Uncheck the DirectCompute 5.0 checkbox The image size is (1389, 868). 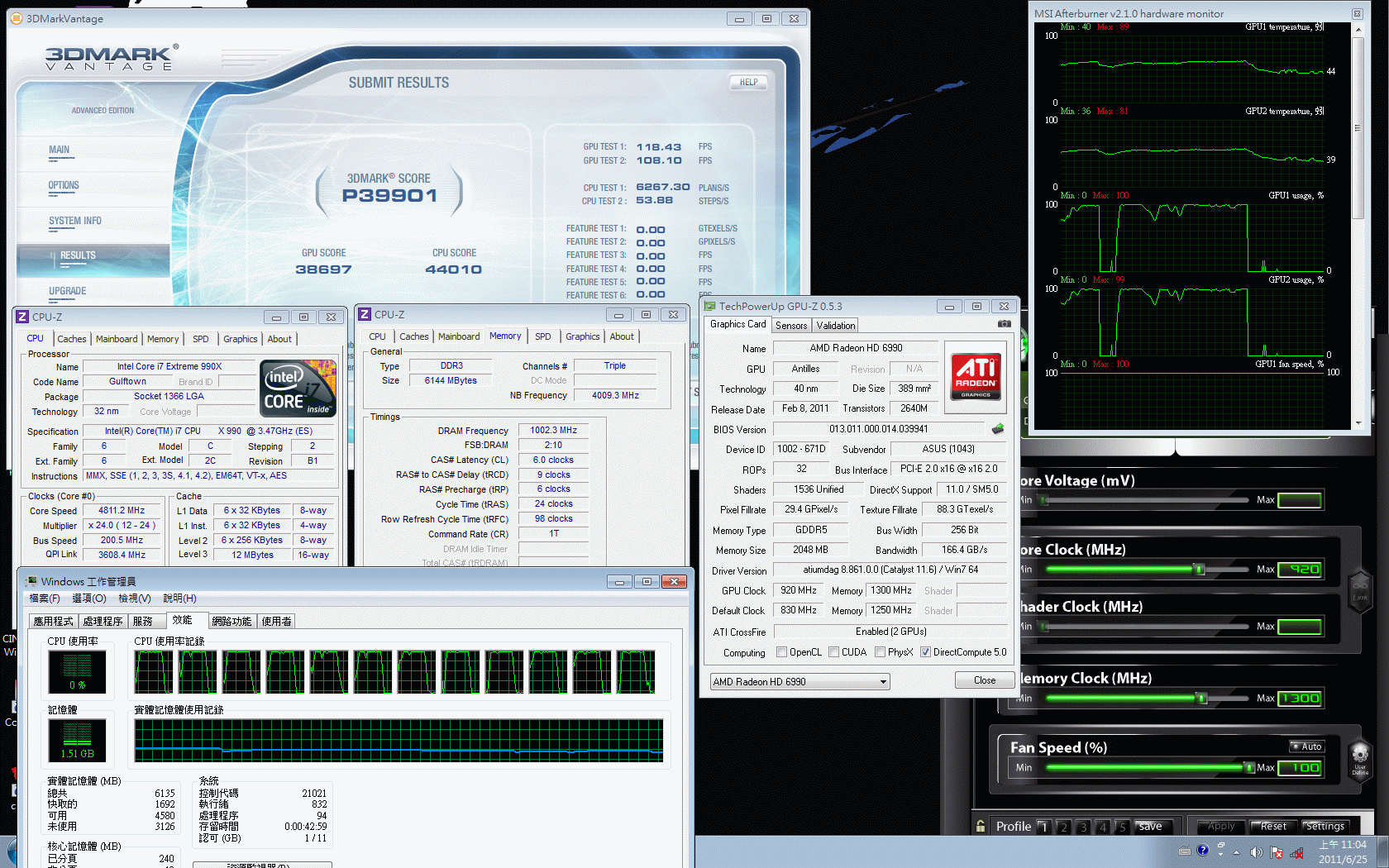pos(925,652)
